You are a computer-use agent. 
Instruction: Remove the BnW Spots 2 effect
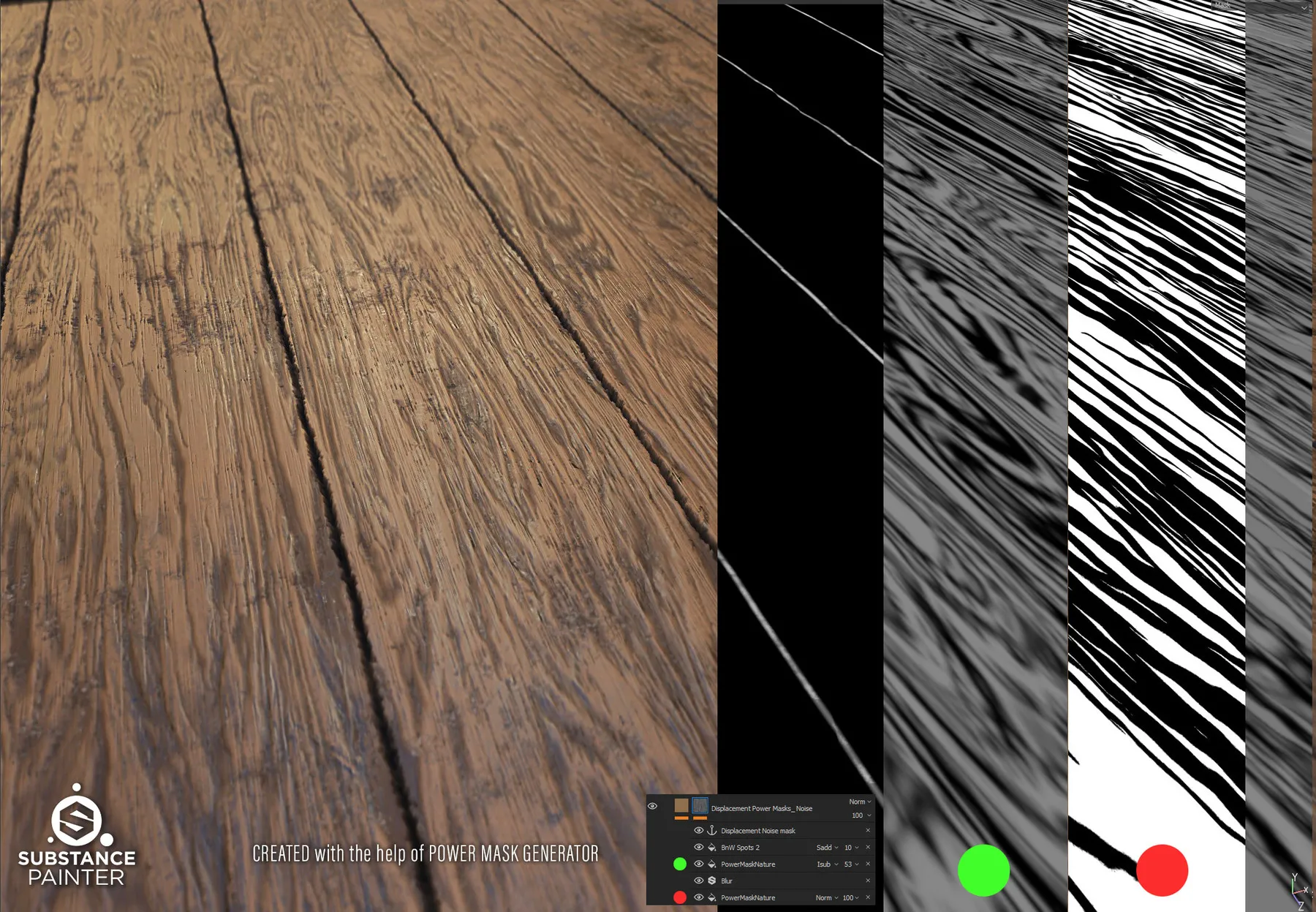click(x=868, y=847)
